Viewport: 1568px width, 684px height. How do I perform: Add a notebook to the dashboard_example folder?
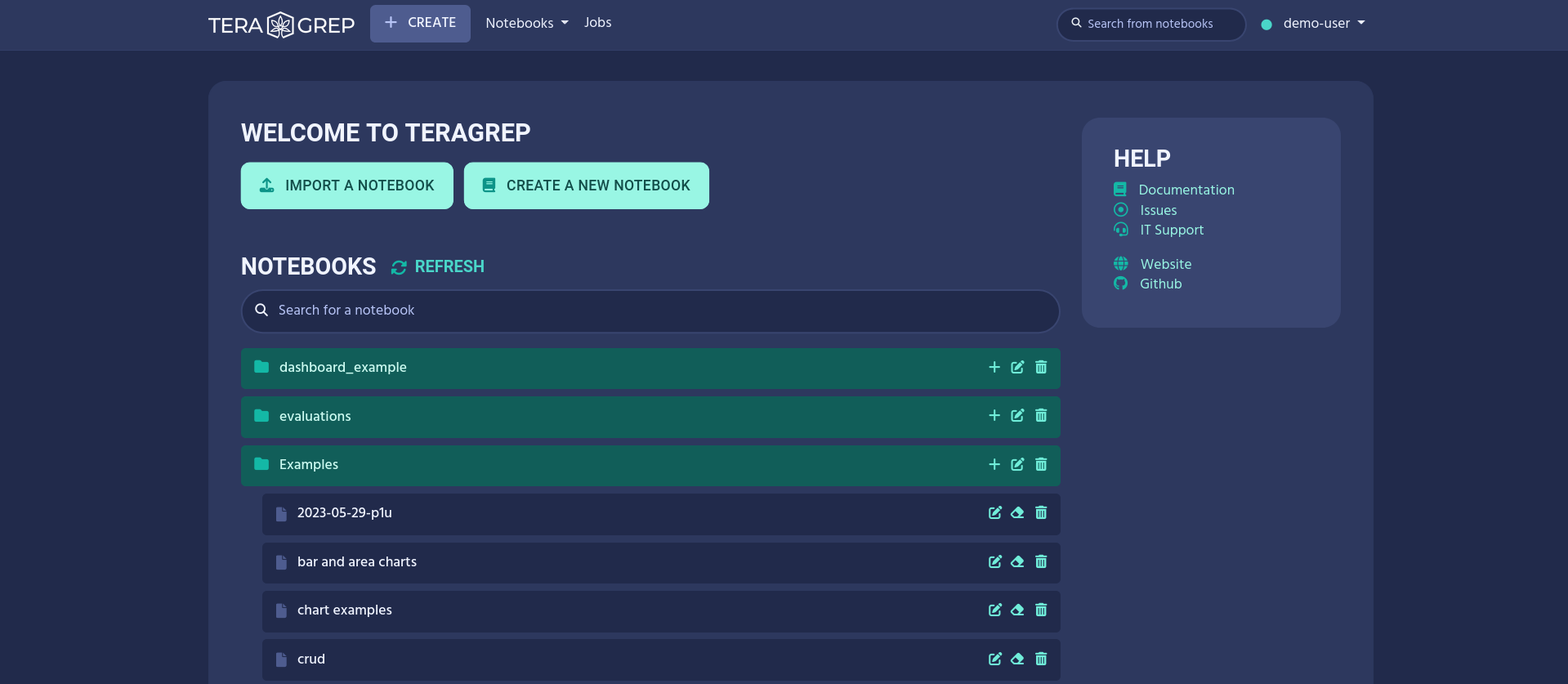pyautogui.click(x=994, y=367)
